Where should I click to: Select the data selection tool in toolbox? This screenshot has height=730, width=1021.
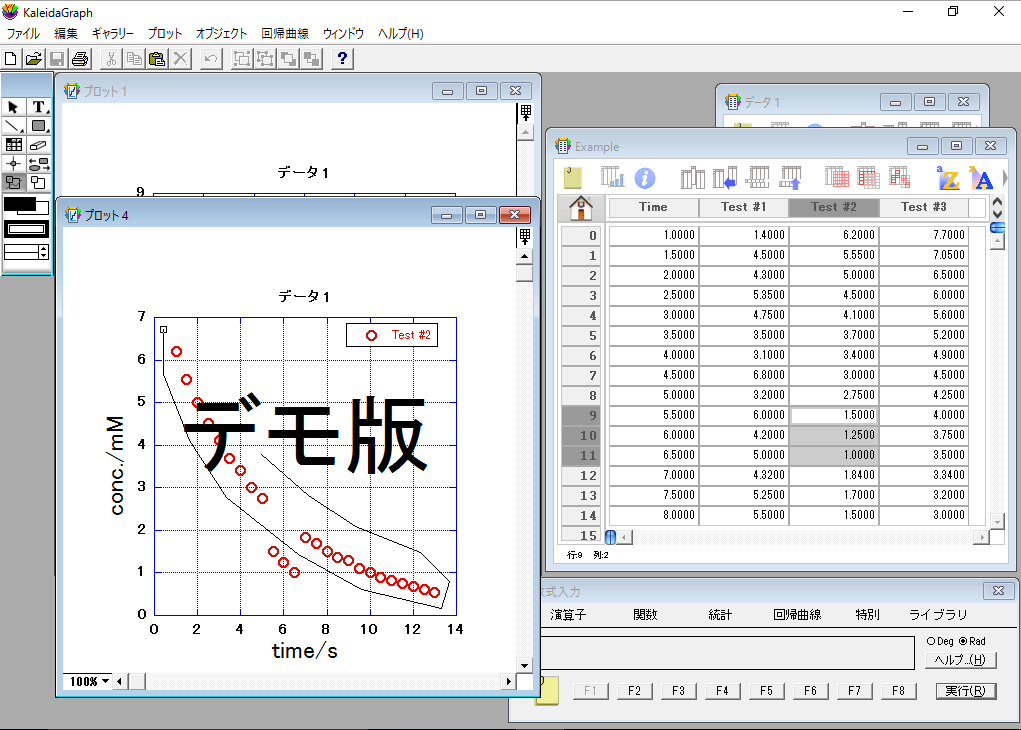point(13,182)
